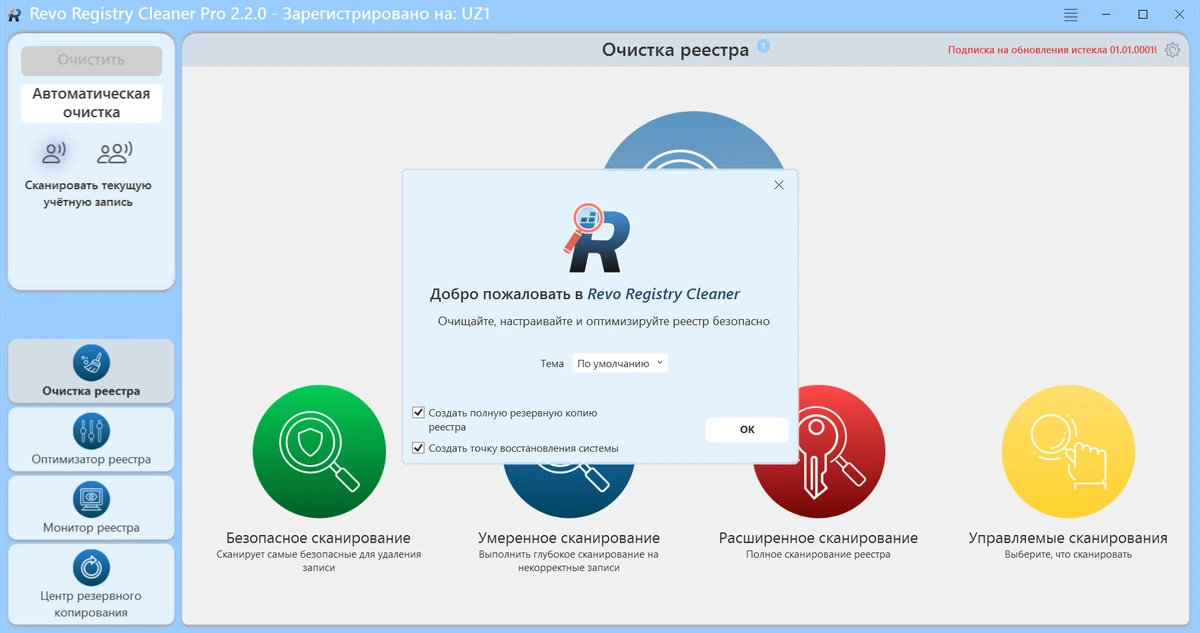Image resolution: width=1200 pixels, height=633 pixels.
Task: Click Сканировать текущую учётную запись label
Action: pos(89,194)
